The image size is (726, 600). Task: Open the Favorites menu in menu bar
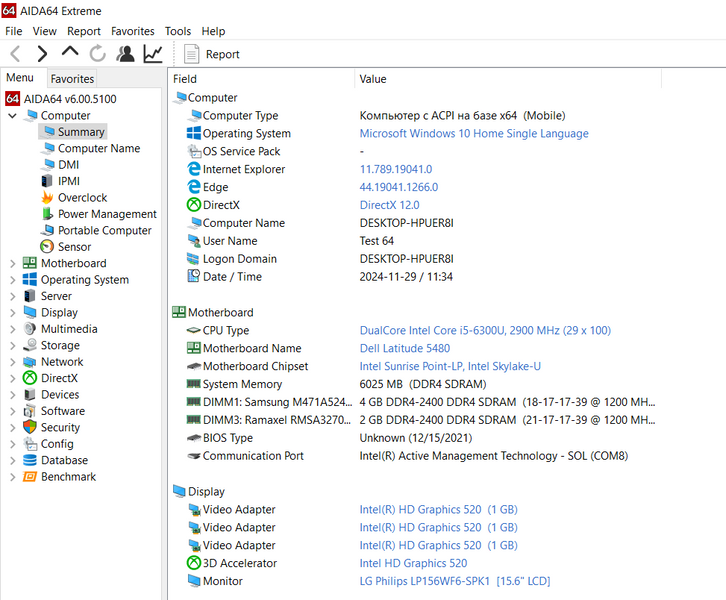pos(132,31)
